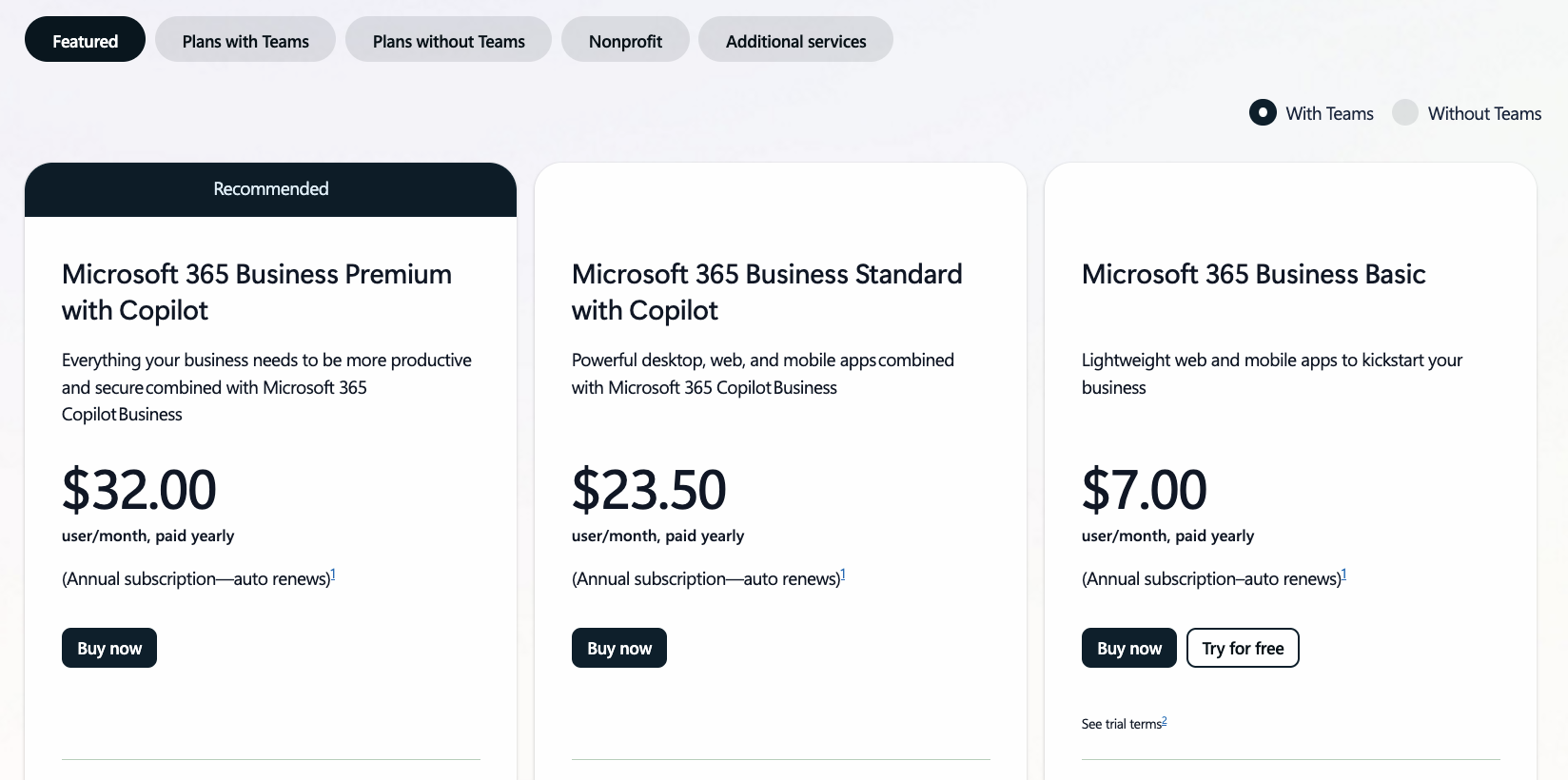Screen dimensions: 1568x780
Task: Click 'user/month, paid yearly' under $32.00
Action: coord(147,536)
